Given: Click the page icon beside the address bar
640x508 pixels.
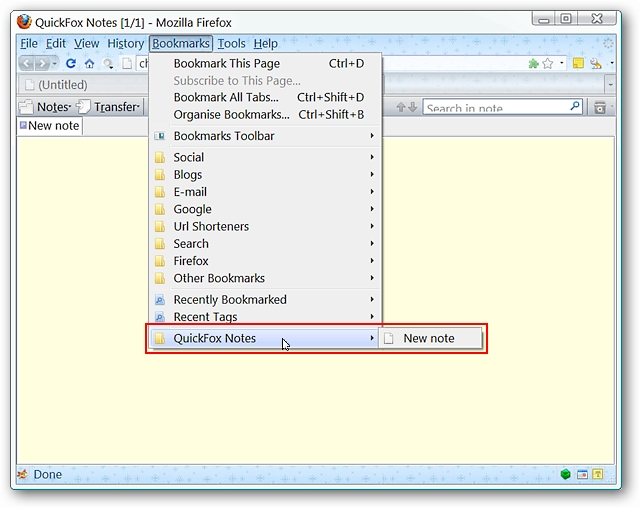Looking at the screenshot, I should pos(127,64).
